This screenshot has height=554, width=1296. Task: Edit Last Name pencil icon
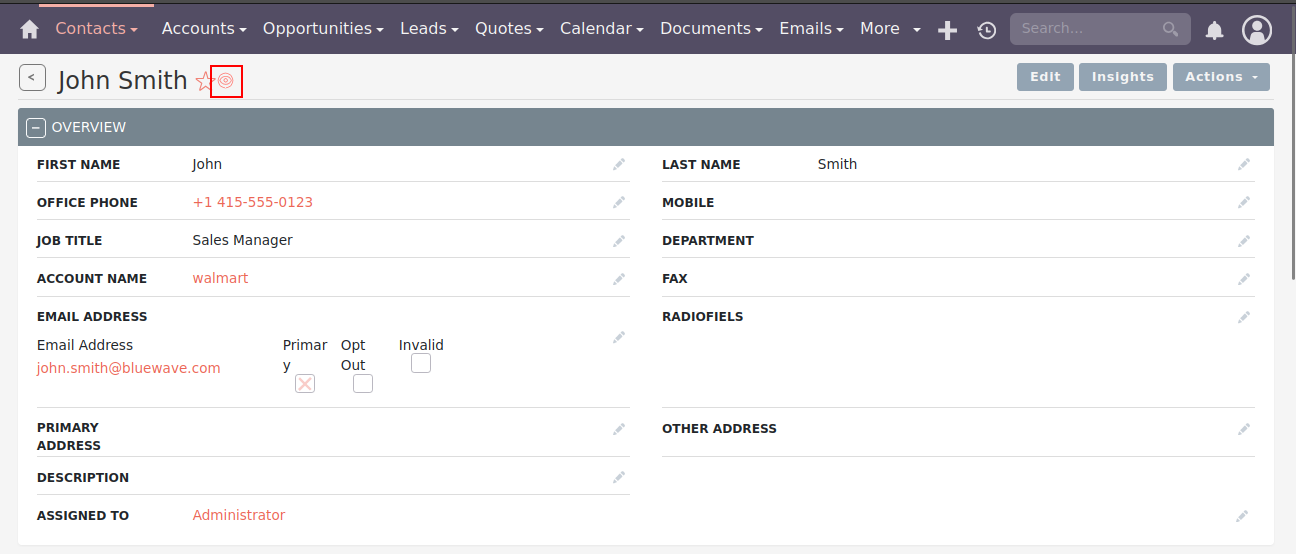point(1244,164)
